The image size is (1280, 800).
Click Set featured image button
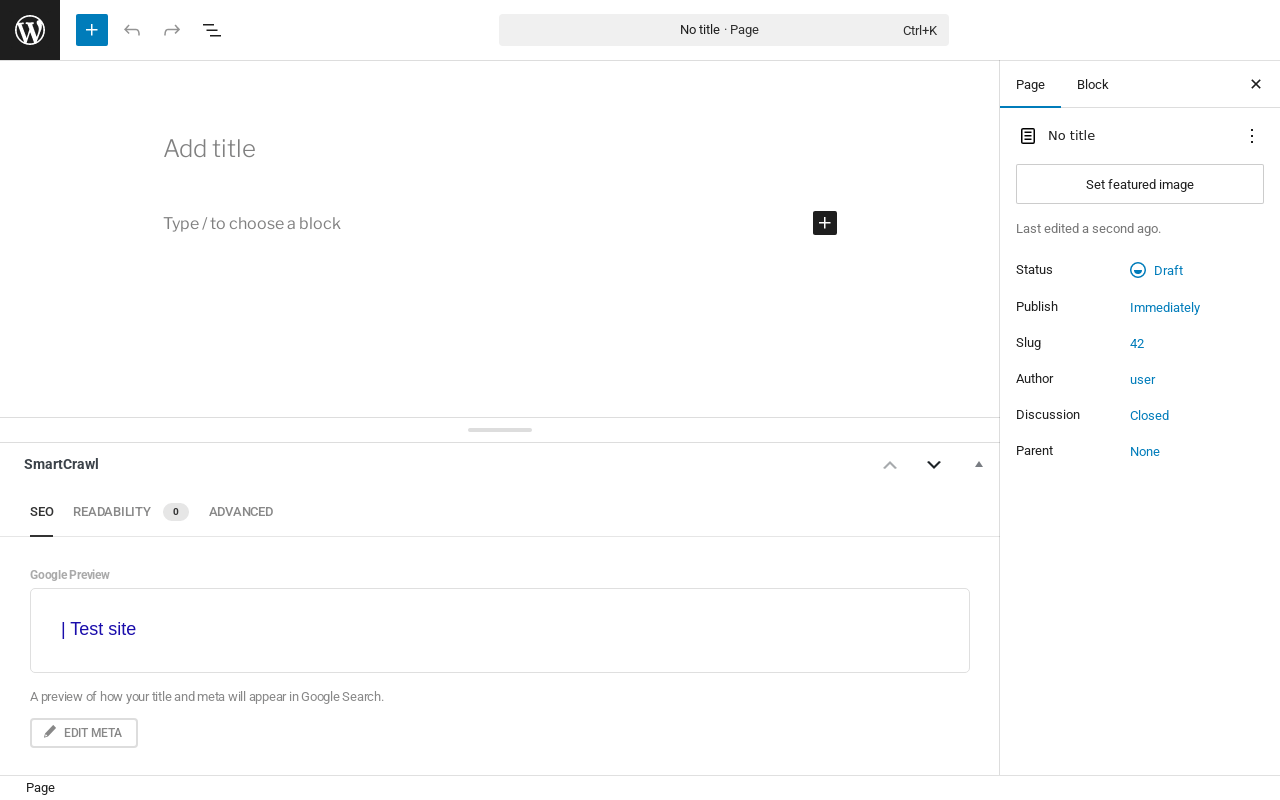click(x=1140, y=184)
